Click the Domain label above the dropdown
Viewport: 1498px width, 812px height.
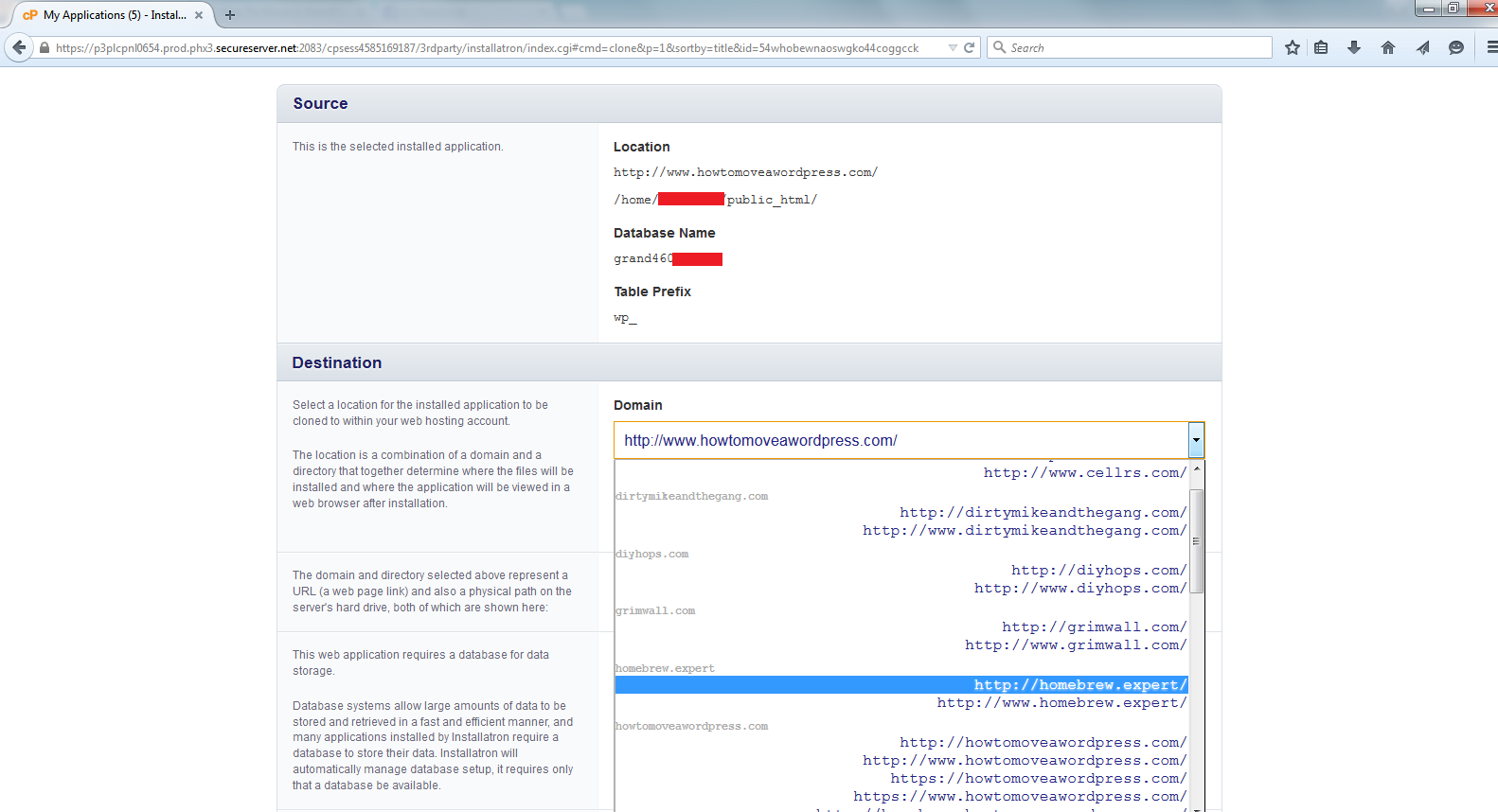[x=638, y=405]
